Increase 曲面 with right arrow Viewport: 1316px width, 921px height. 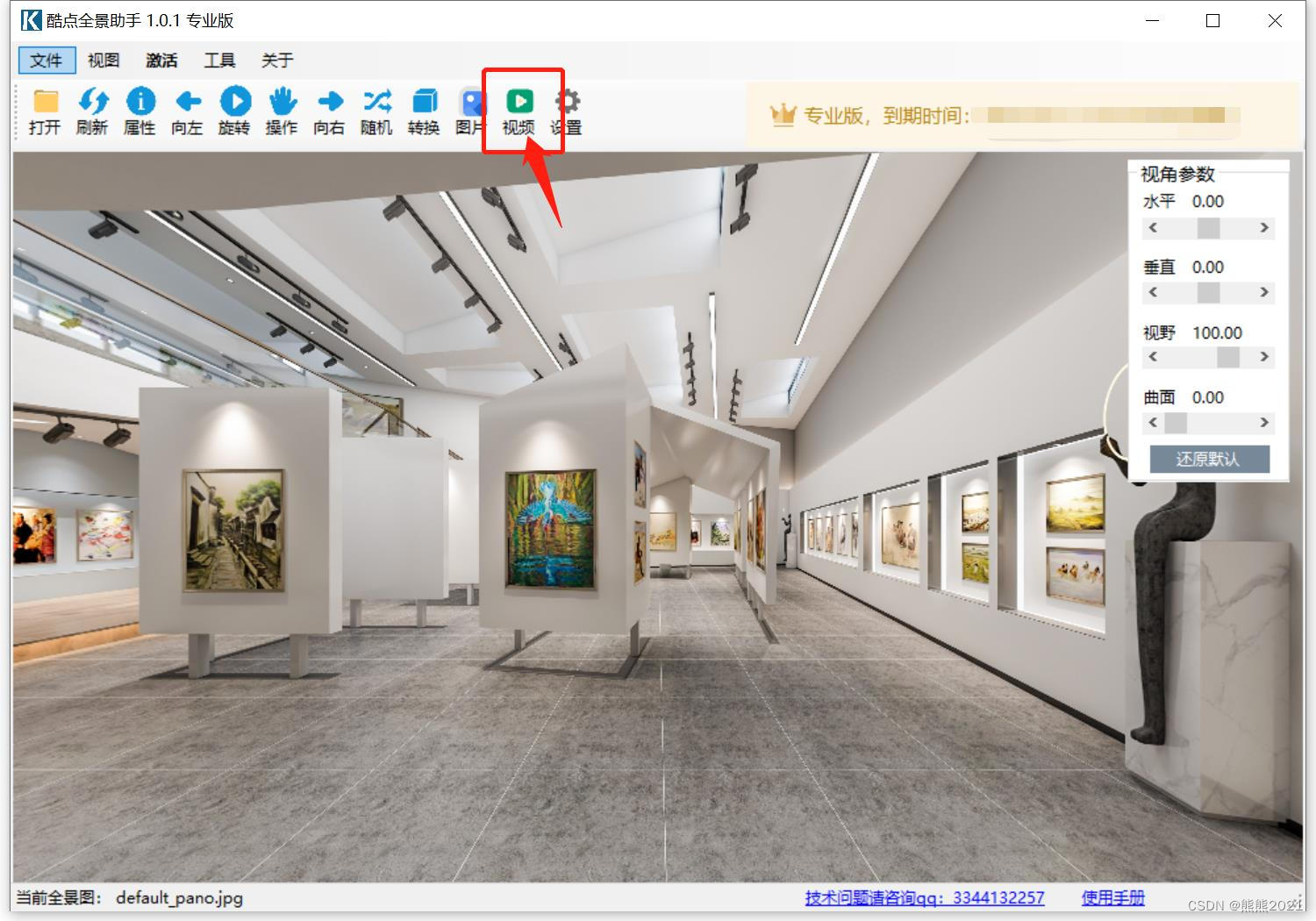(1264, 423)
